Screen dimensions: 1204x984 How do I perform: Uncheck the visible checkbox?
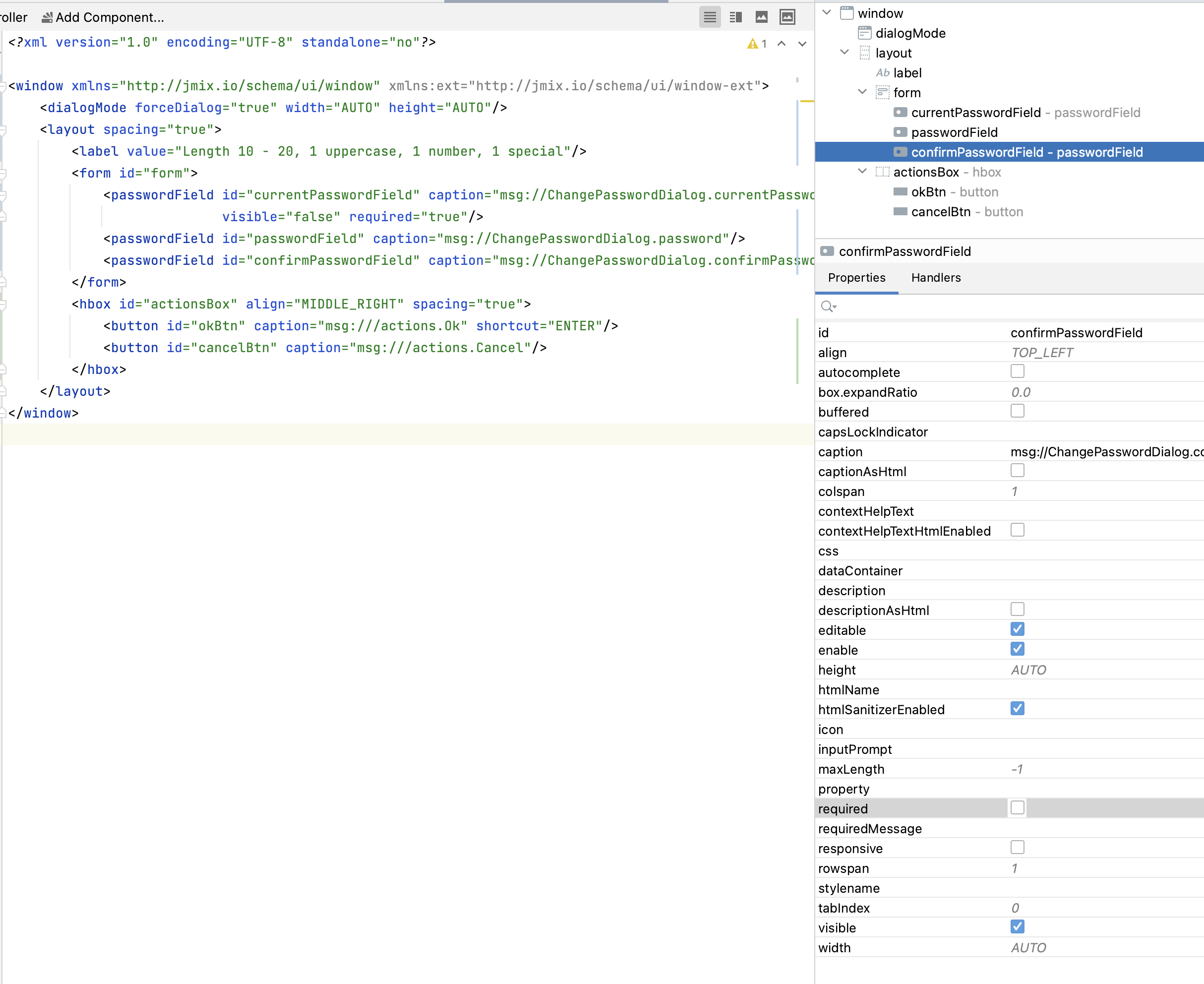click(1017, 927)
